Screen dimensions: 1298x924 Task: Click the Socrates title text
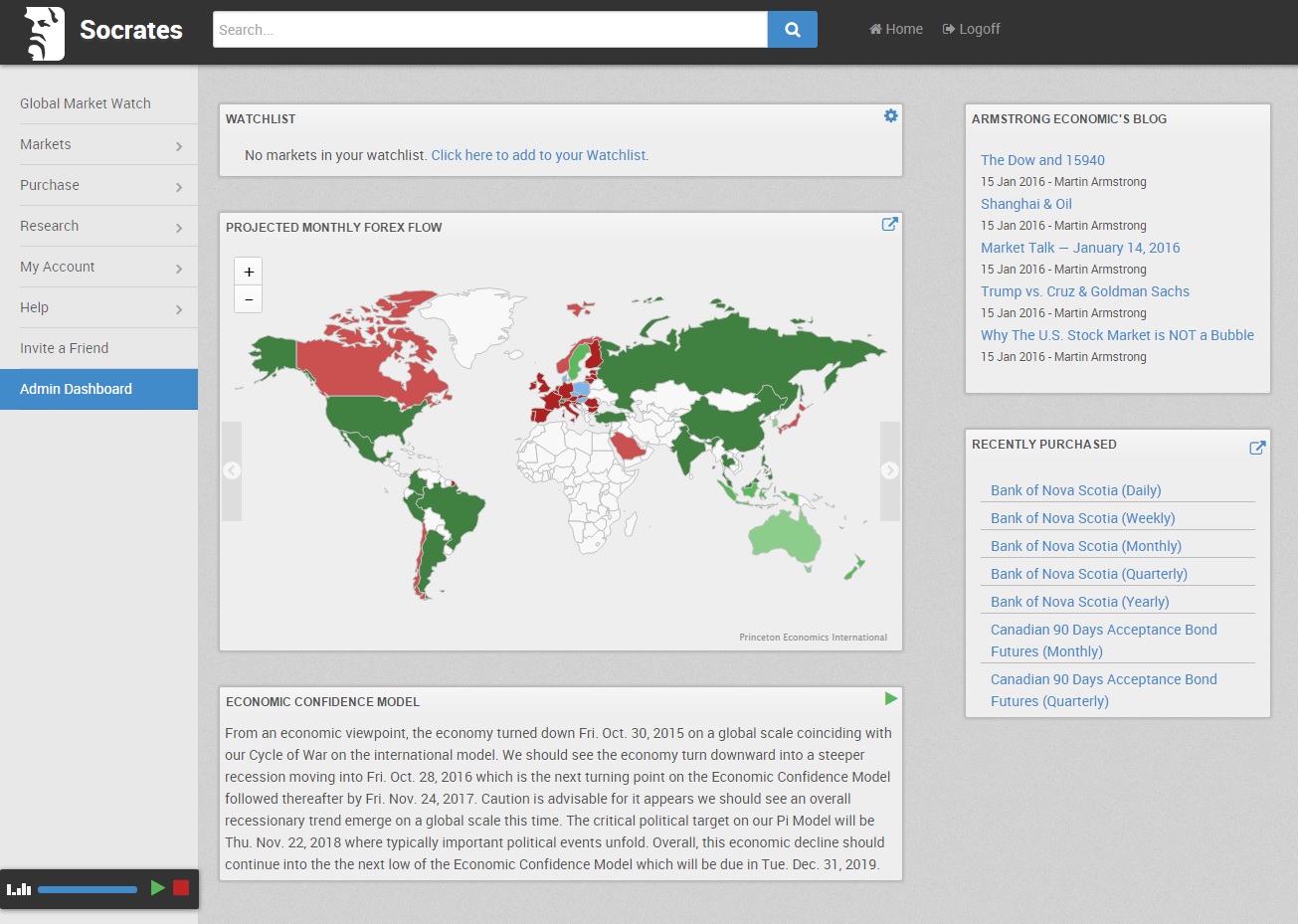[x=131, y=31]
